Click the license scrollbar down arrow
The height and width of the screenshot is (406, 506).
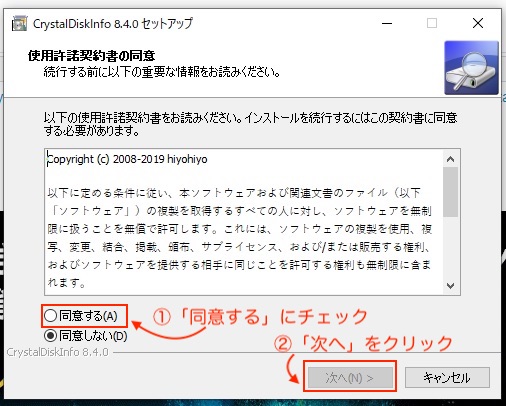(450, 286)
